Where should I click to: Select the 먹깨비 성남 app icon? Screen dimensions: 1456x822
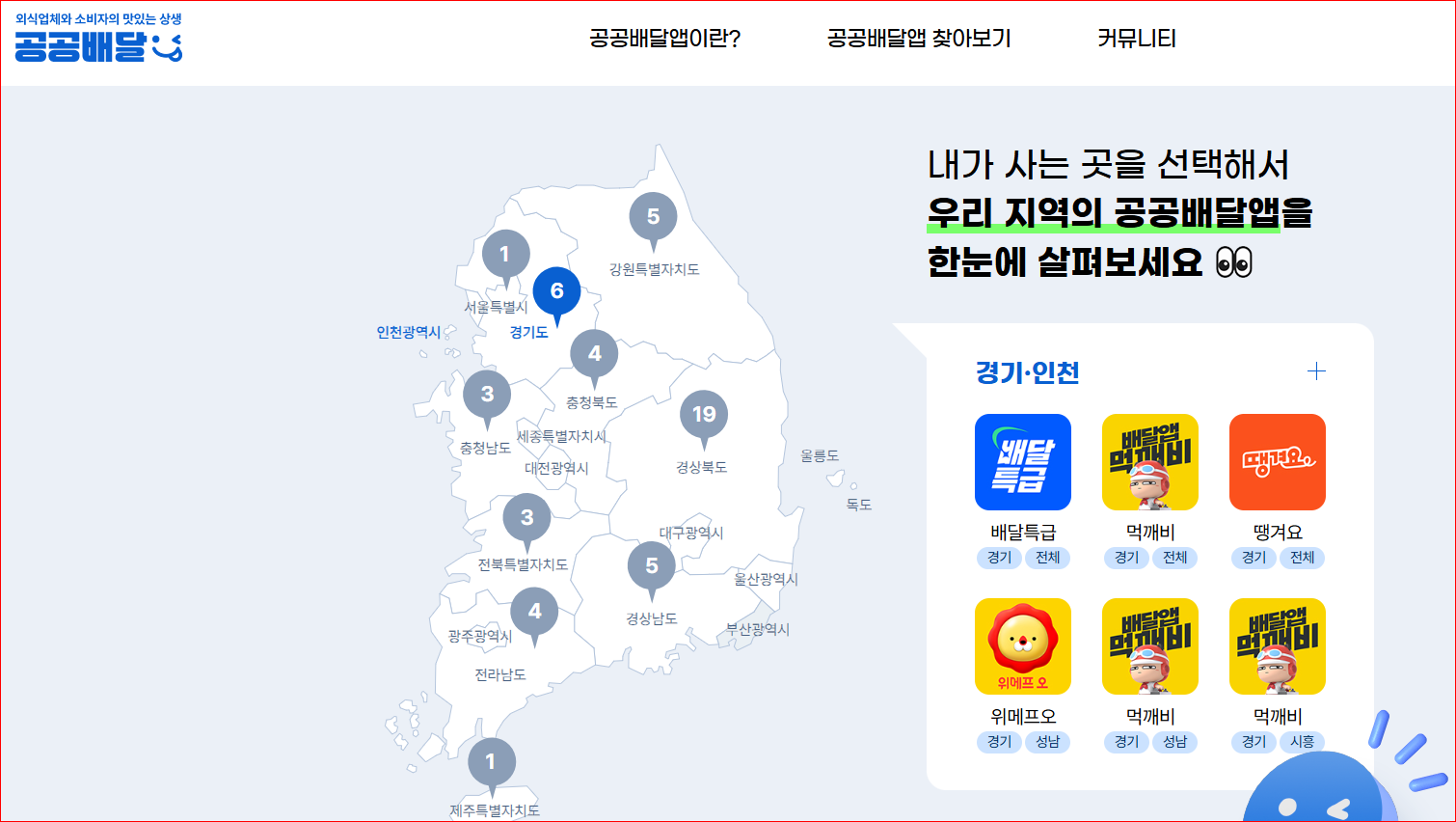click(1149, 645)
